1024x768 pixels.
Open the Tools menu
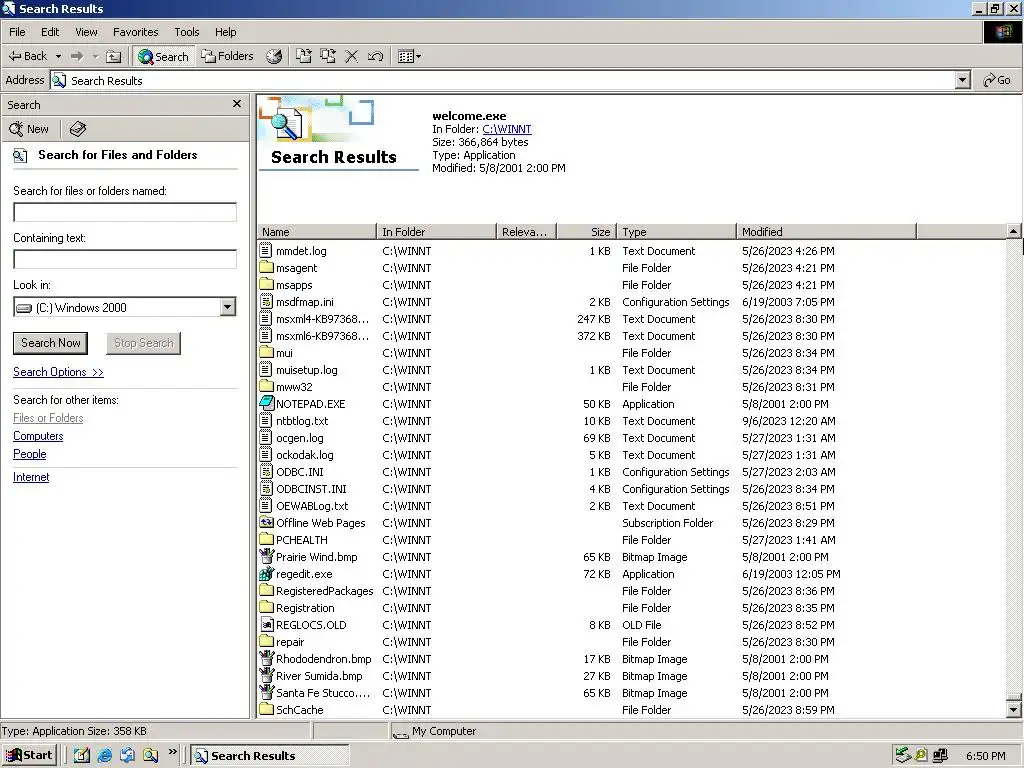(186, 32)
